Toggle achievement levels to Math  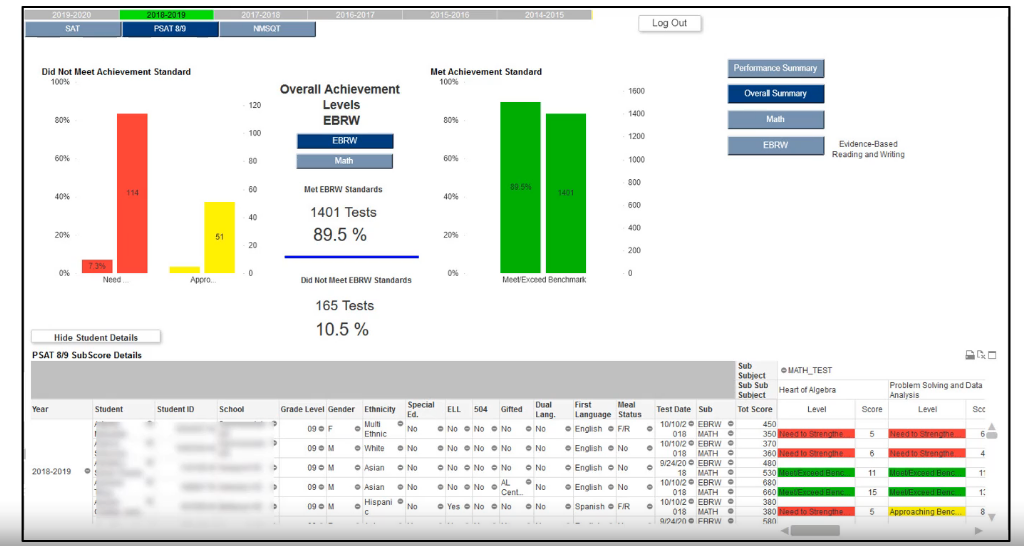pyautogui.click(x=344, y=161)
